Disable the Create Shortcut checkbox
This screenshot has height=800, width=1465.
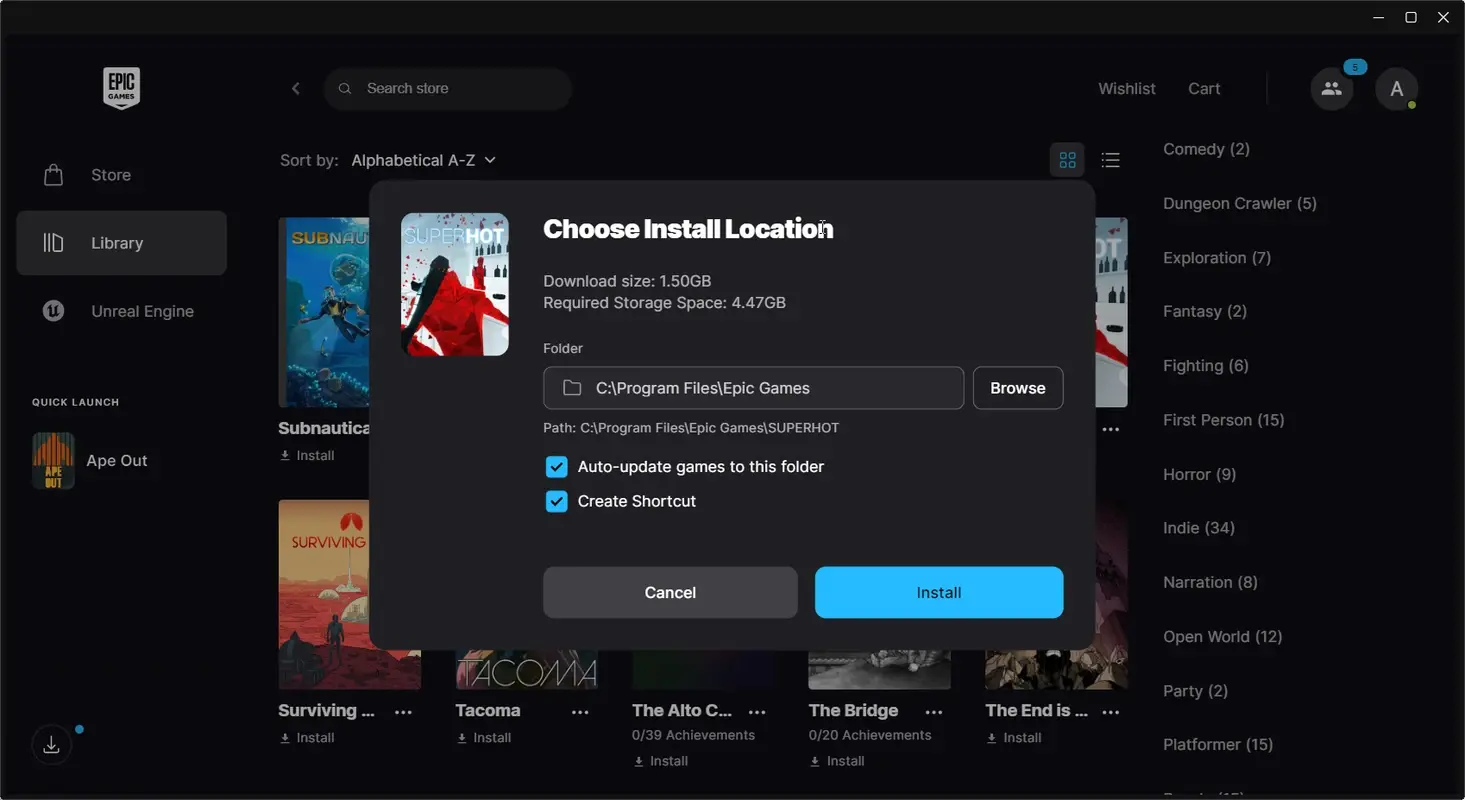[556, 501]
